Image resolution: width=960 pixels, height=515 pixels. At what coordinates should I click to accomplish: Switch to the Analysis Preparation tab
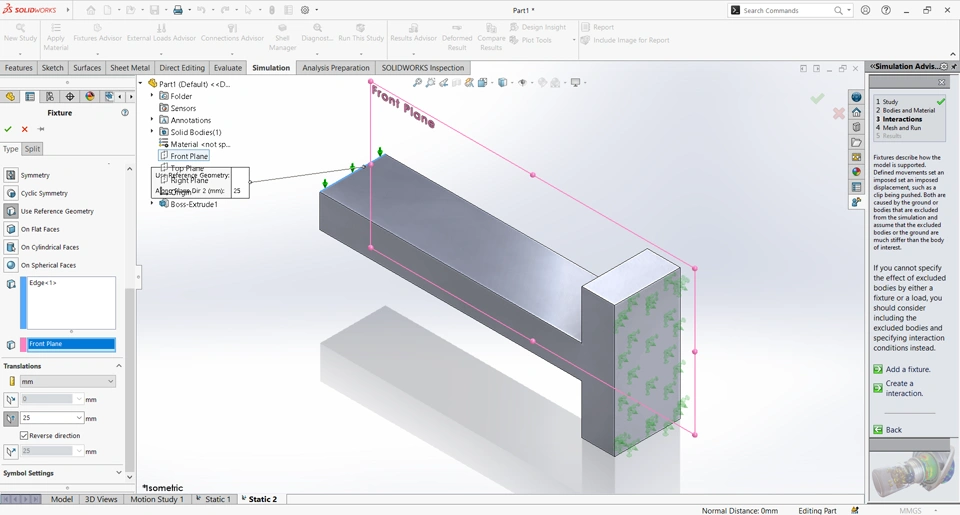(336, 68)
